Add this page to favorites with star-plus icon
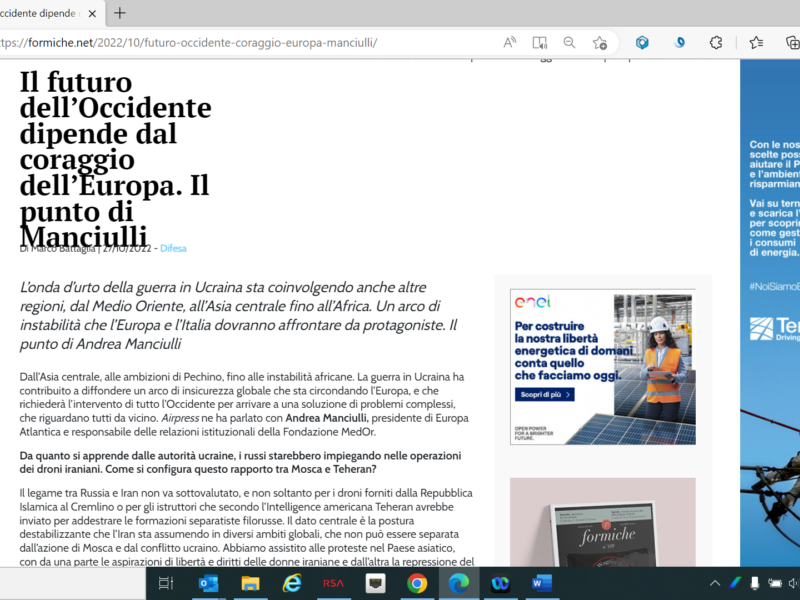The height and width of the screenshot is (600, 800). pyautogui.click(x=599, y=42)
